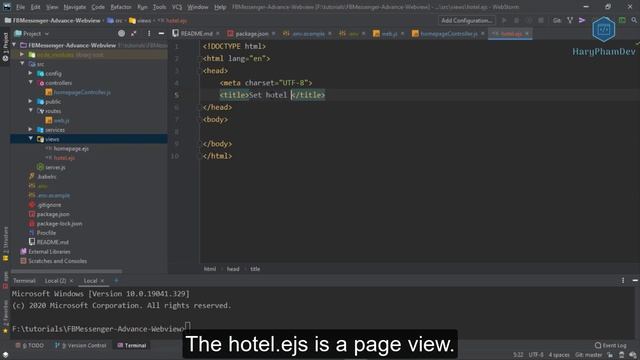Select package-lock.json in the project tree

tap(59, 224)
